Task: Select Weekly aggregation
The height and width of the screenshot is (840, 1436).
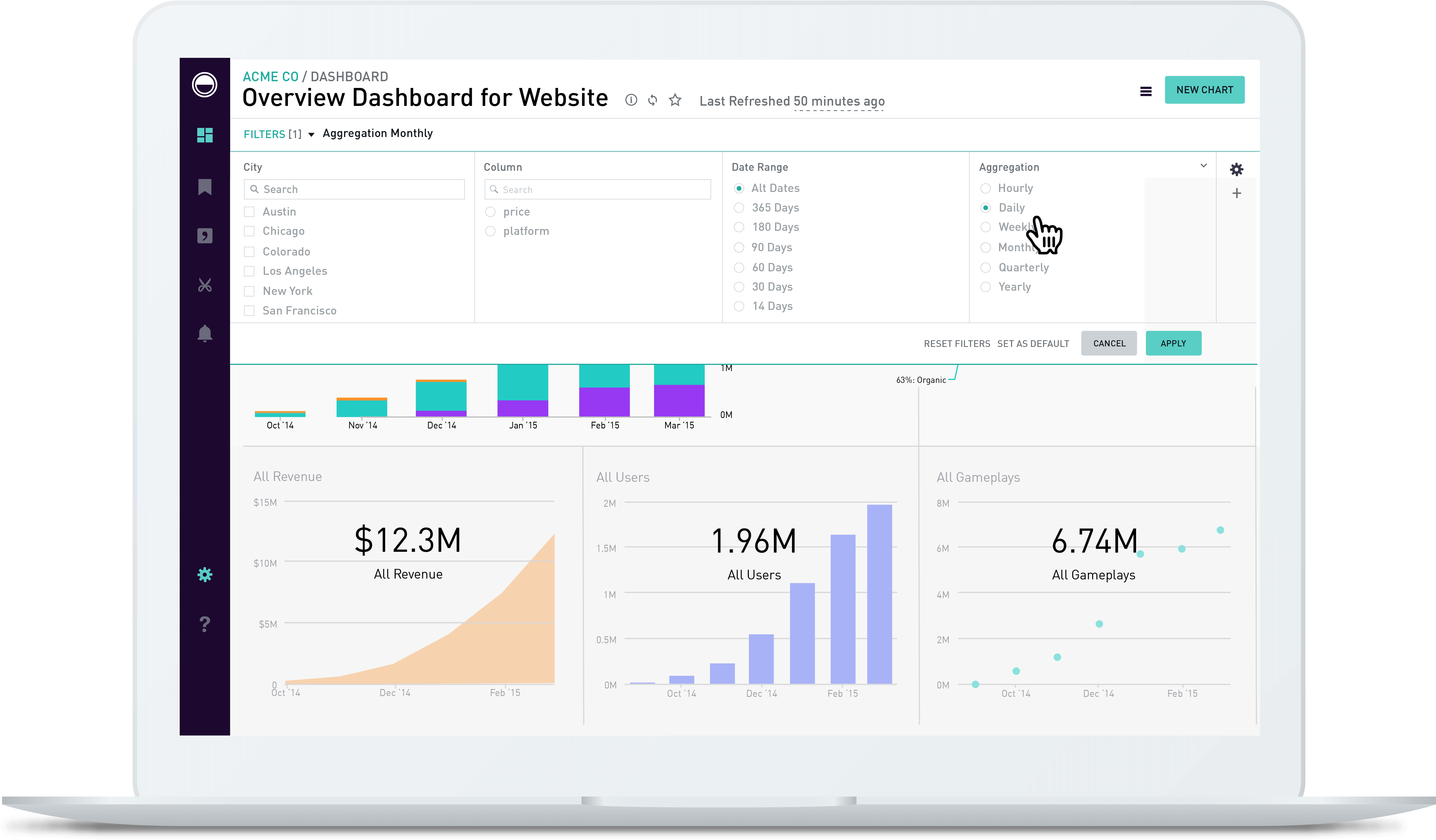Action: click(x=986, y=227)
